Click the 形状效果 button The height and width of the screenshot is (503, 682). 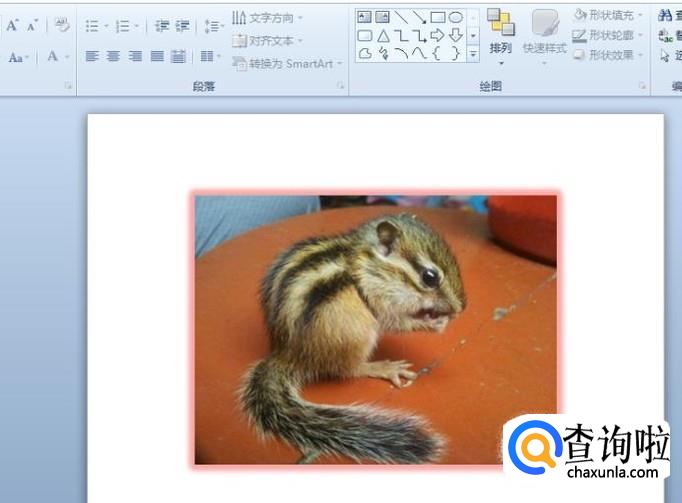[x=608, y=55]
